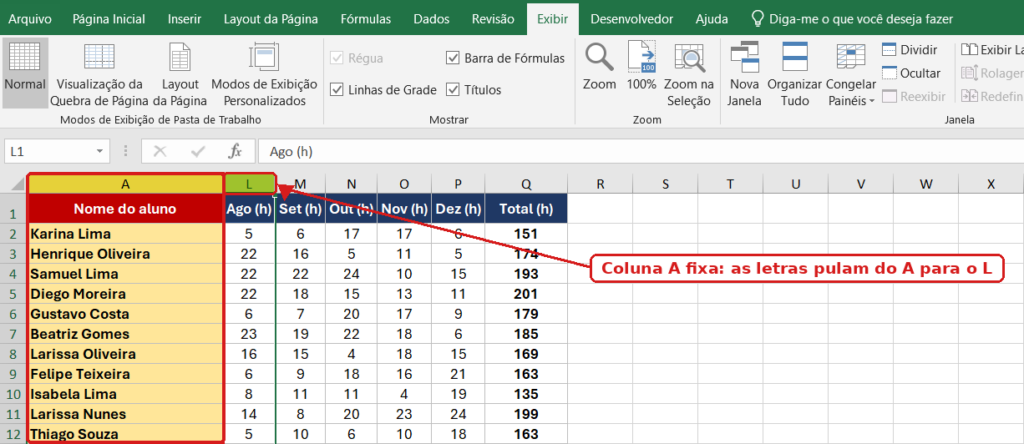
Task: Click the cell Gustavo Costa
Action: [x=125, y=314]
